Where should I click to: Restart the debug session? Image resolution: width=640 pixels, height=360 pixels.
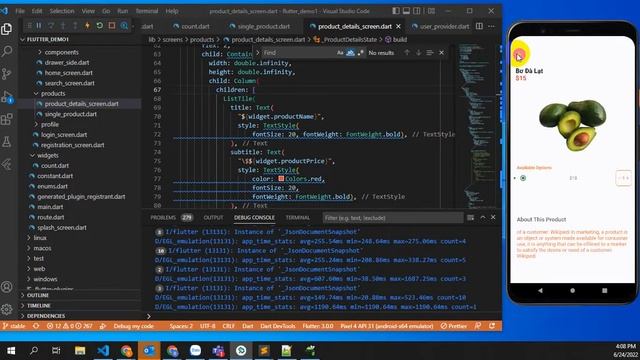point(100,26)
